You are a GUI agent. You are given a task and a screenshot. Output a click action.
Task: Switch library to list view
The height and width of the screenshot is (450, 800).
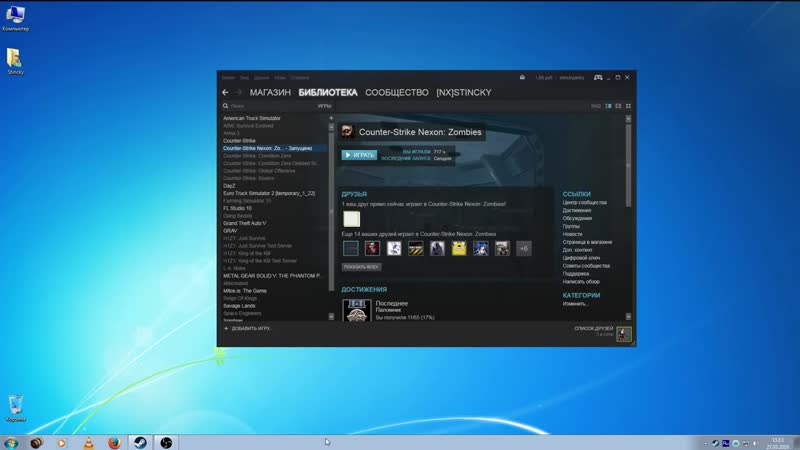click(x=618, y=106)
